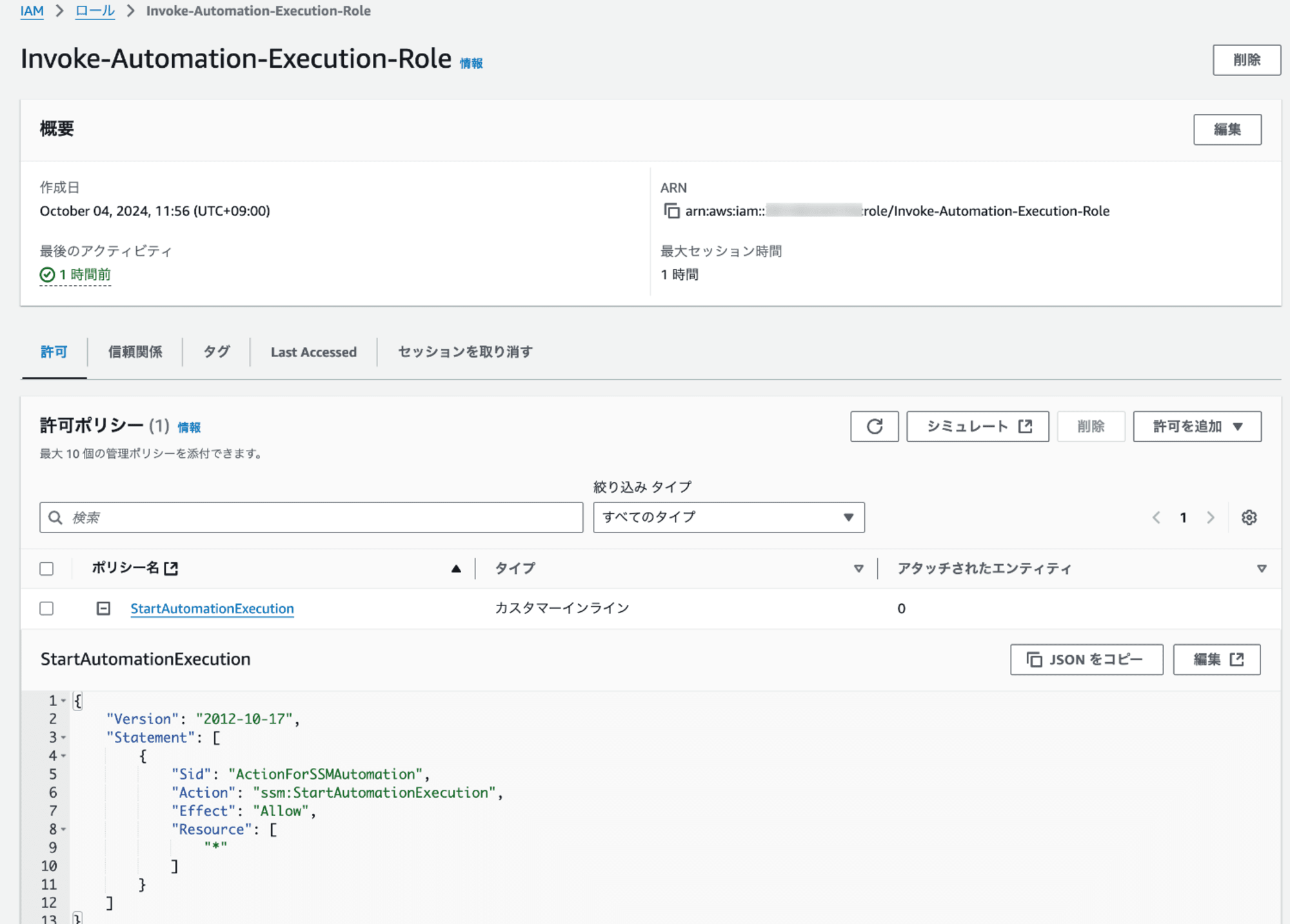Sort by ポリシー名 ascending arrow
Screen dimensions: 1290x924
pos(456,568)
